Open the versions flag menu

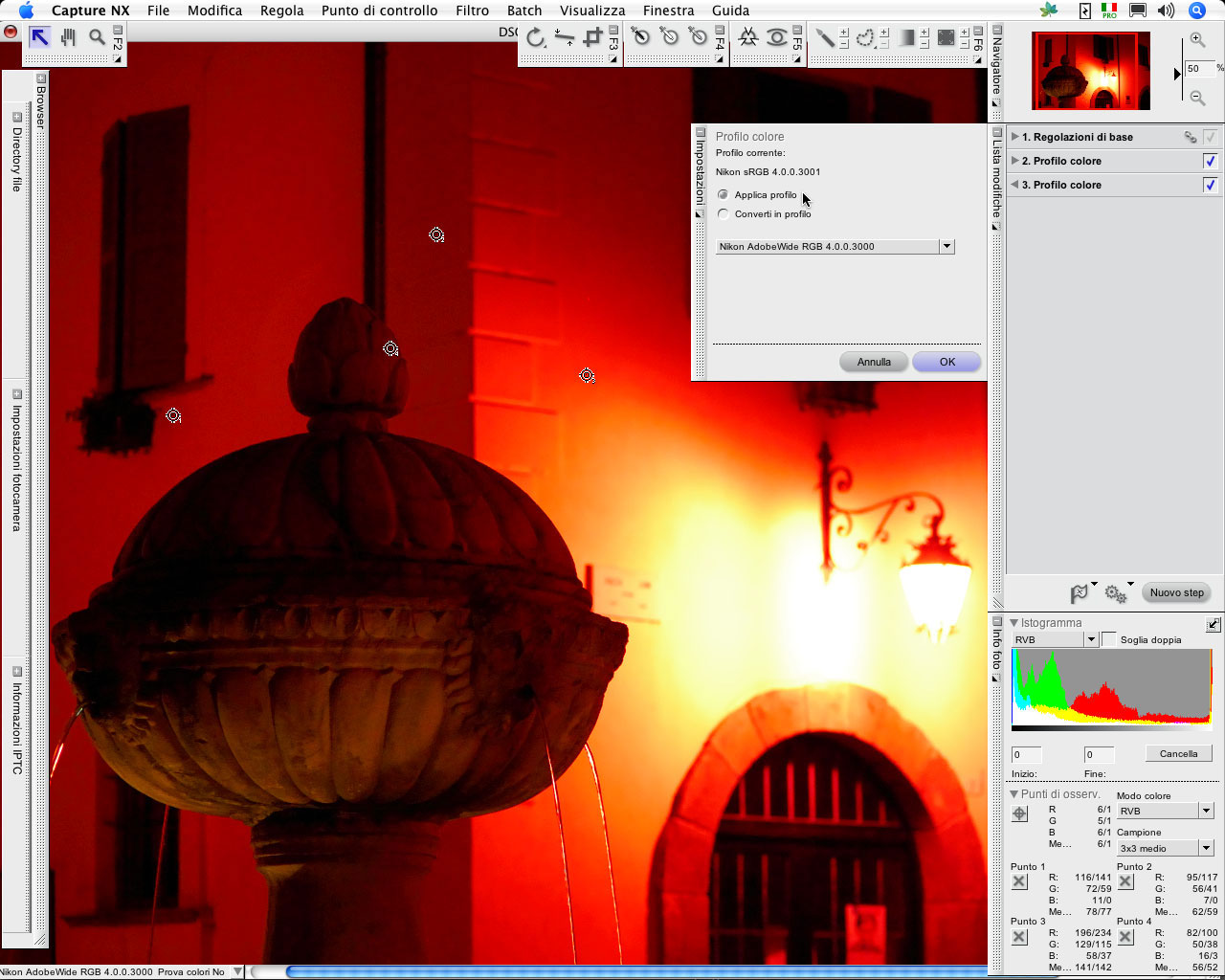1080,593
